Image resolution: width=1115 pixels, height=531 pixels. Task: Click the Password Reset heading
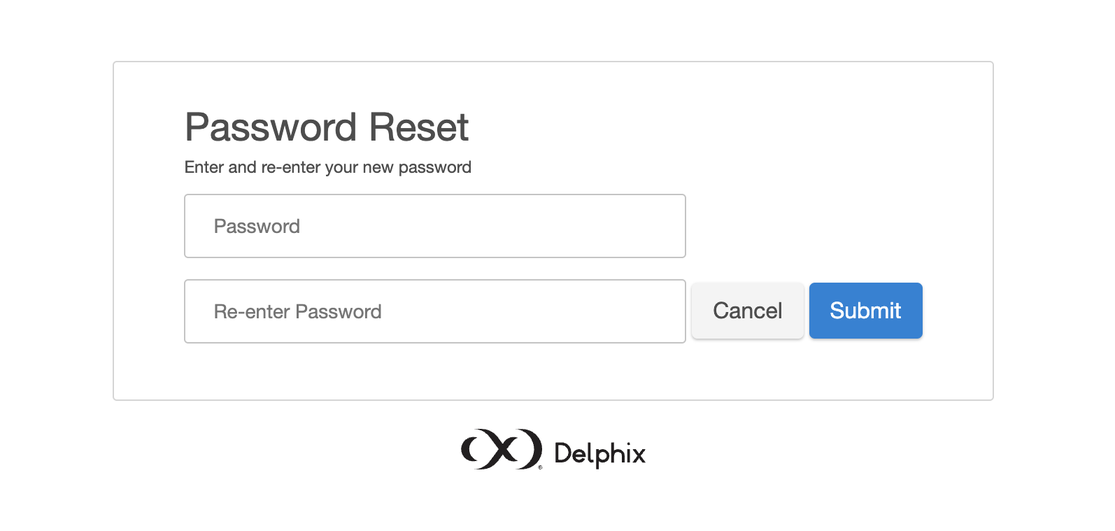click(327, 128)
